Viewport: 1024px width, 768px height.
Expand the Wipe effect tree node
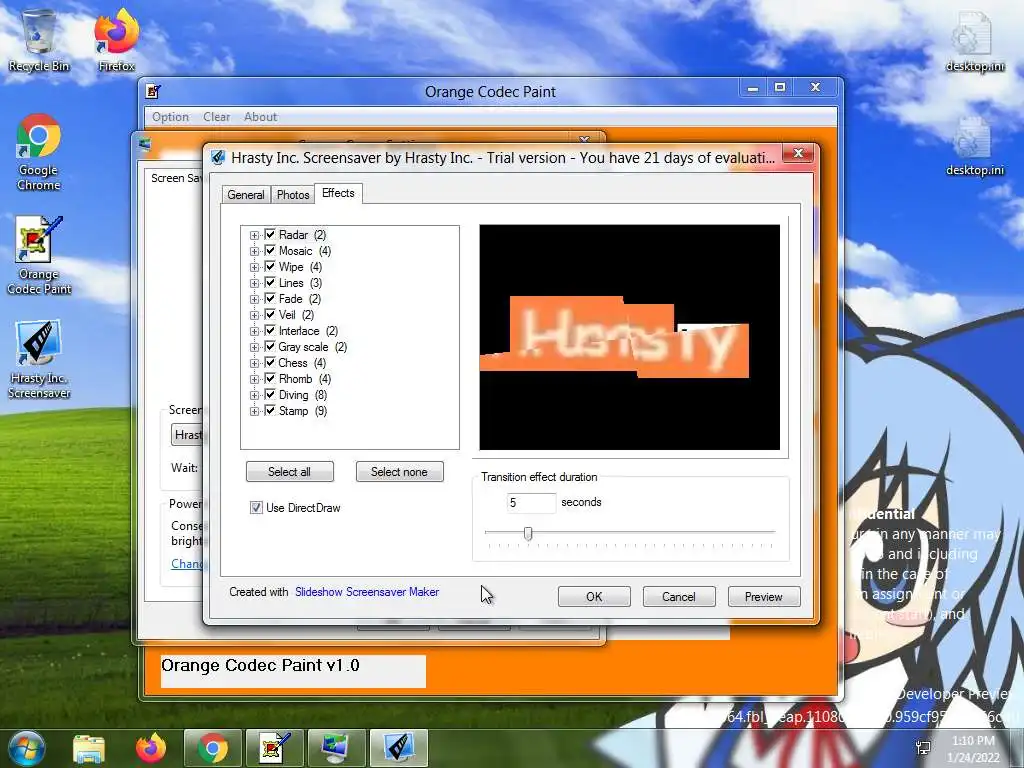coord(254,267)
